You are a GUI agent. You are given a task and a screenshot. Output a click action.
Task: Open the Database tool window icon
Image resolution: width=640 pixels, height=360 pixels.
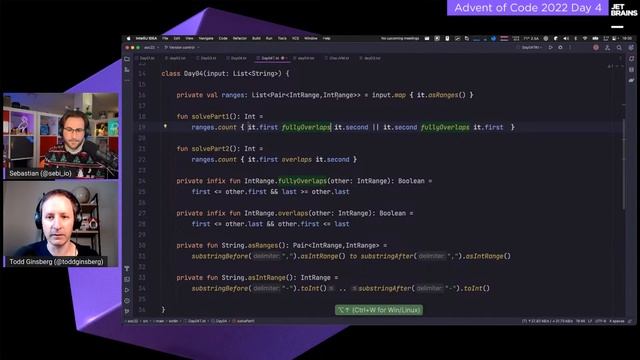631,70
